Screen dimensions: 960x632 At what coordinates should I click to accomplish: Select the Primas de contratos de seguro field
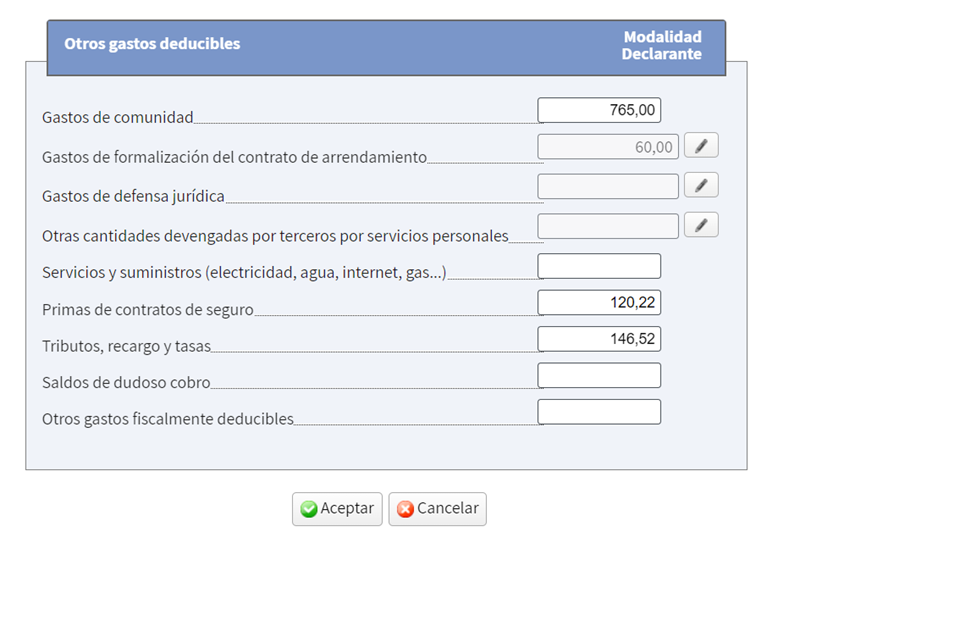pyautogui.click(x=599, y=302)
